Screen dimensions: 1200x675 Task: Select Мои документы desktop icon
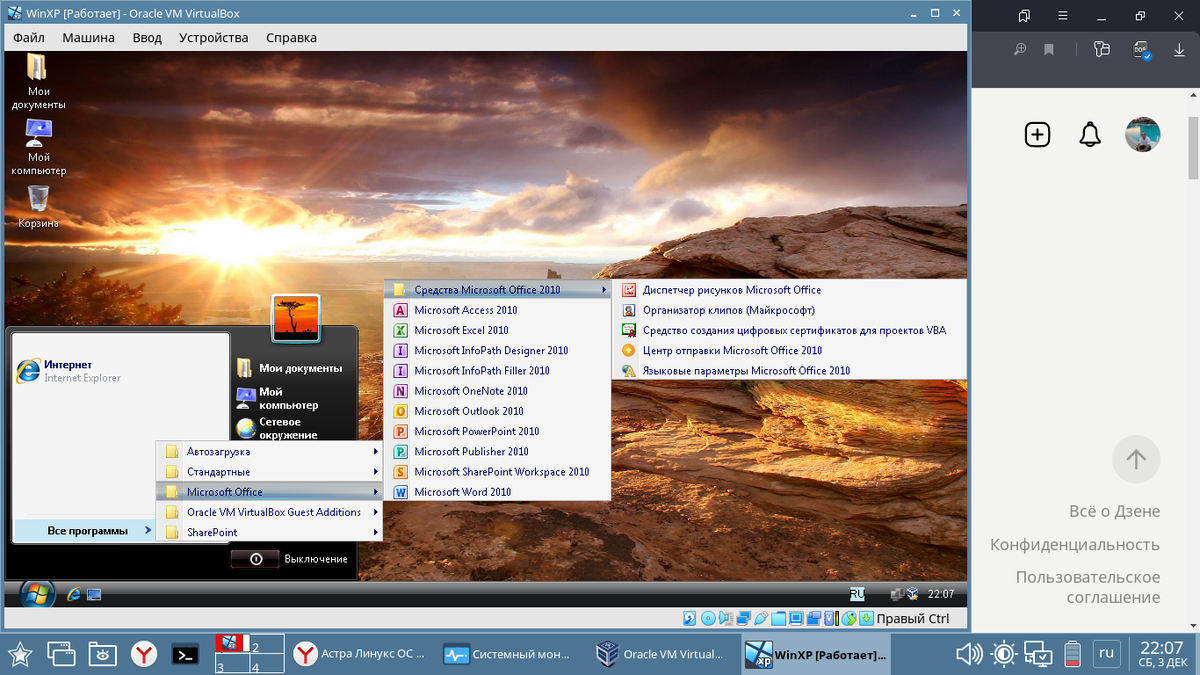38,82
